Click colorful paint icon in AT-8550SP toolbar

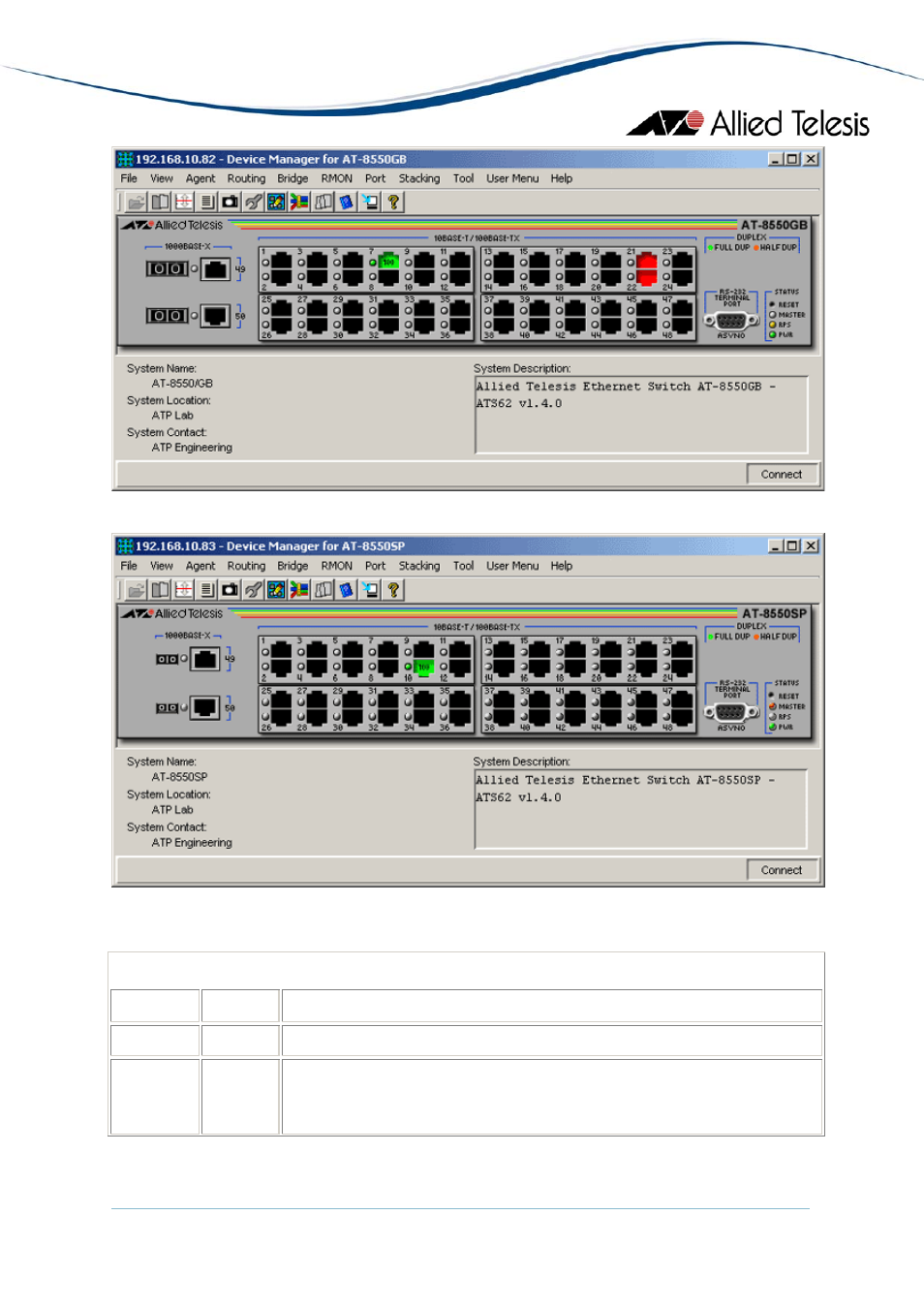276,589
